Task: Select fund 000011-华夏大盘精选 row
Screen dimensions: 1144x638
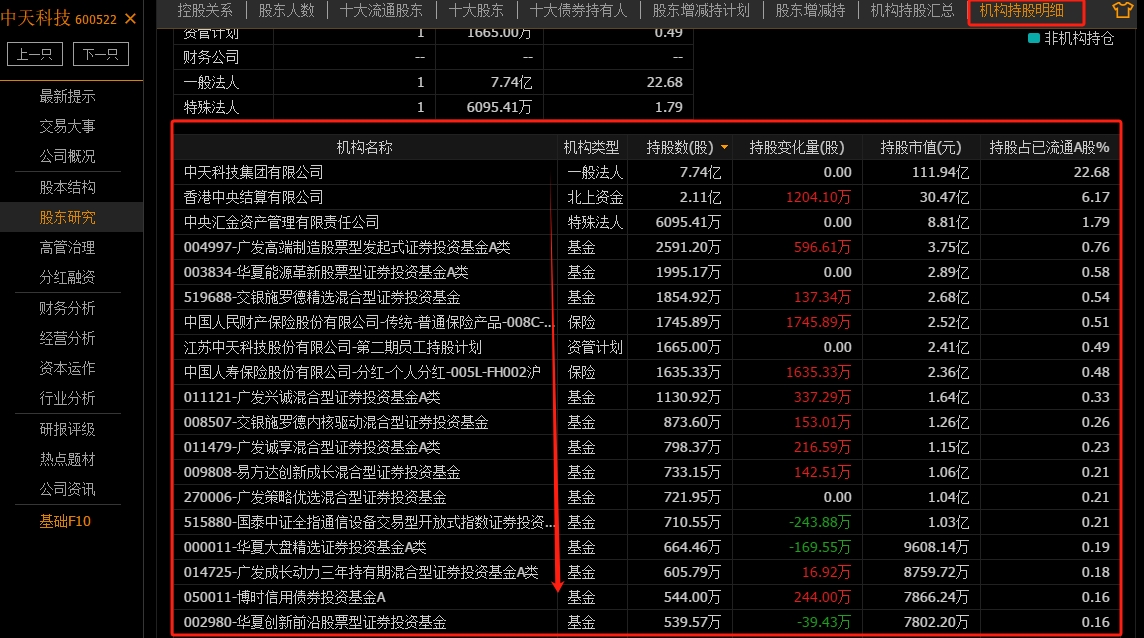Action: click(646, 547)
